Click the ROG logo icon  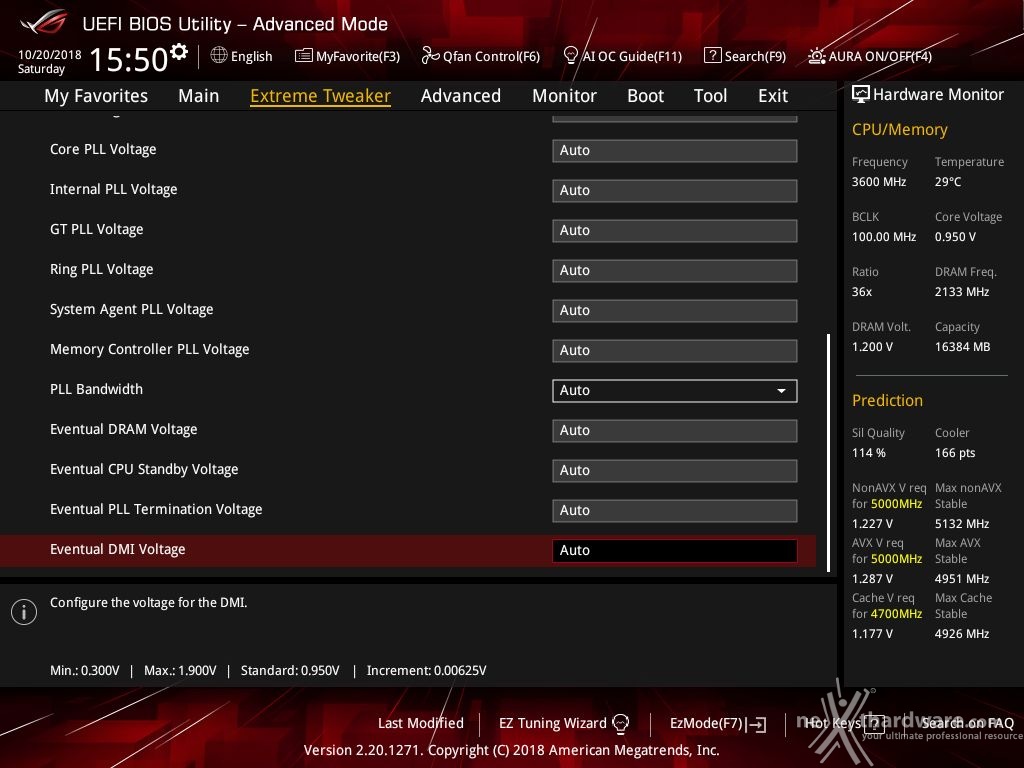tap(43, 24)
